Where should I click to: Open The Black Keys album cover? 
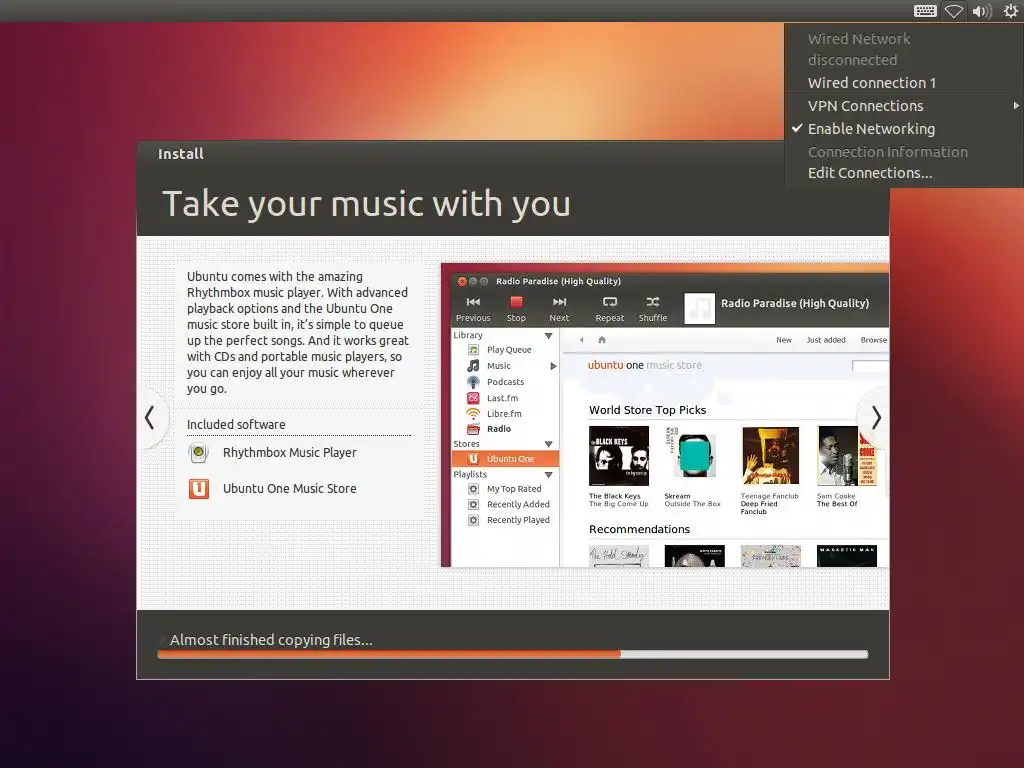pos(618,456)
